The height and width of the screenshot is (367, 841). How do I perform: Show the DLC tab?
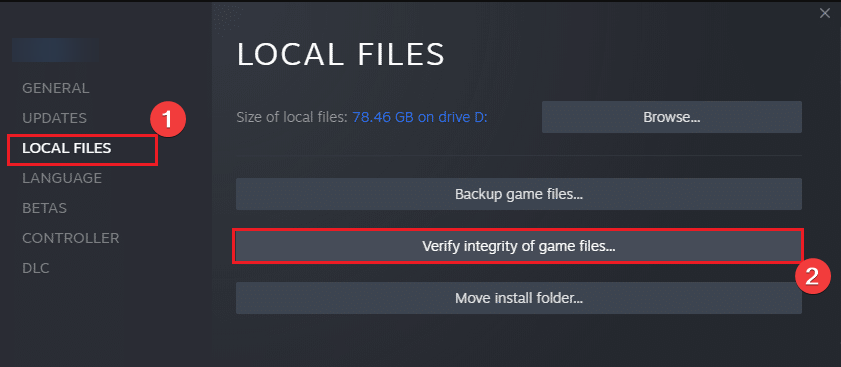pos(35,268)
